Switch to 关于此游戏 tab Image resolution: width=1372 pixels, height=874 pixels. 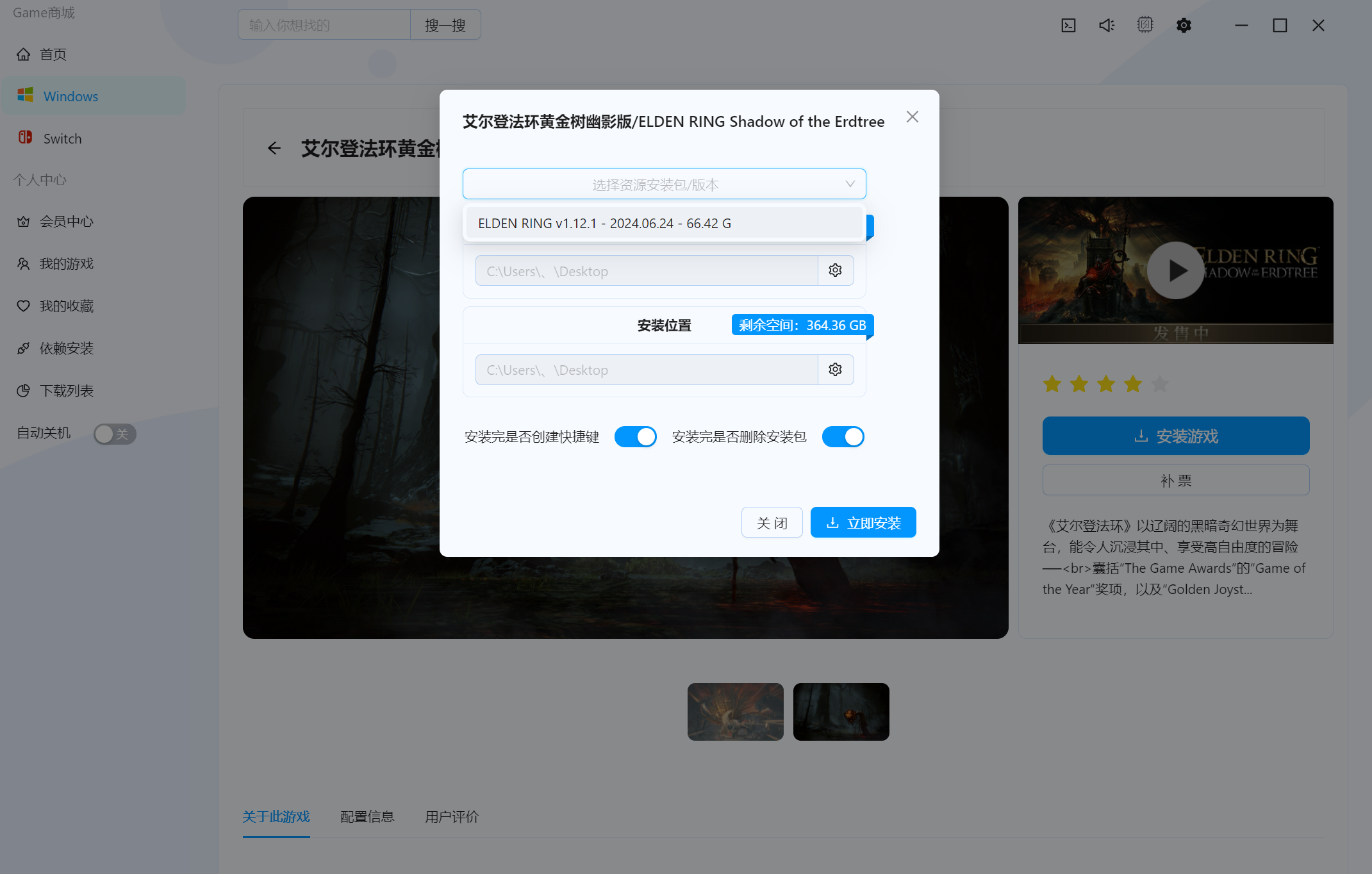276,817
